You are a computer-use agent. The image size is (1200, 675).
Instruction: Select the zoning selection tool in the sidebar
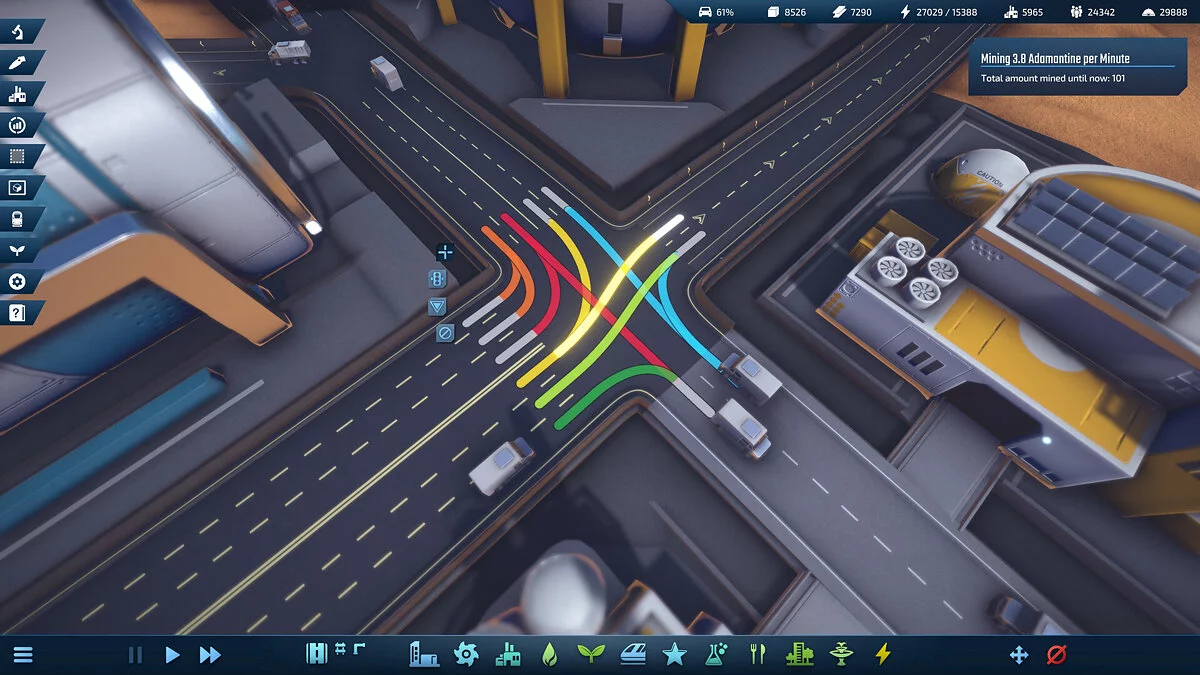pyautogui.click(x=16, y=157)
